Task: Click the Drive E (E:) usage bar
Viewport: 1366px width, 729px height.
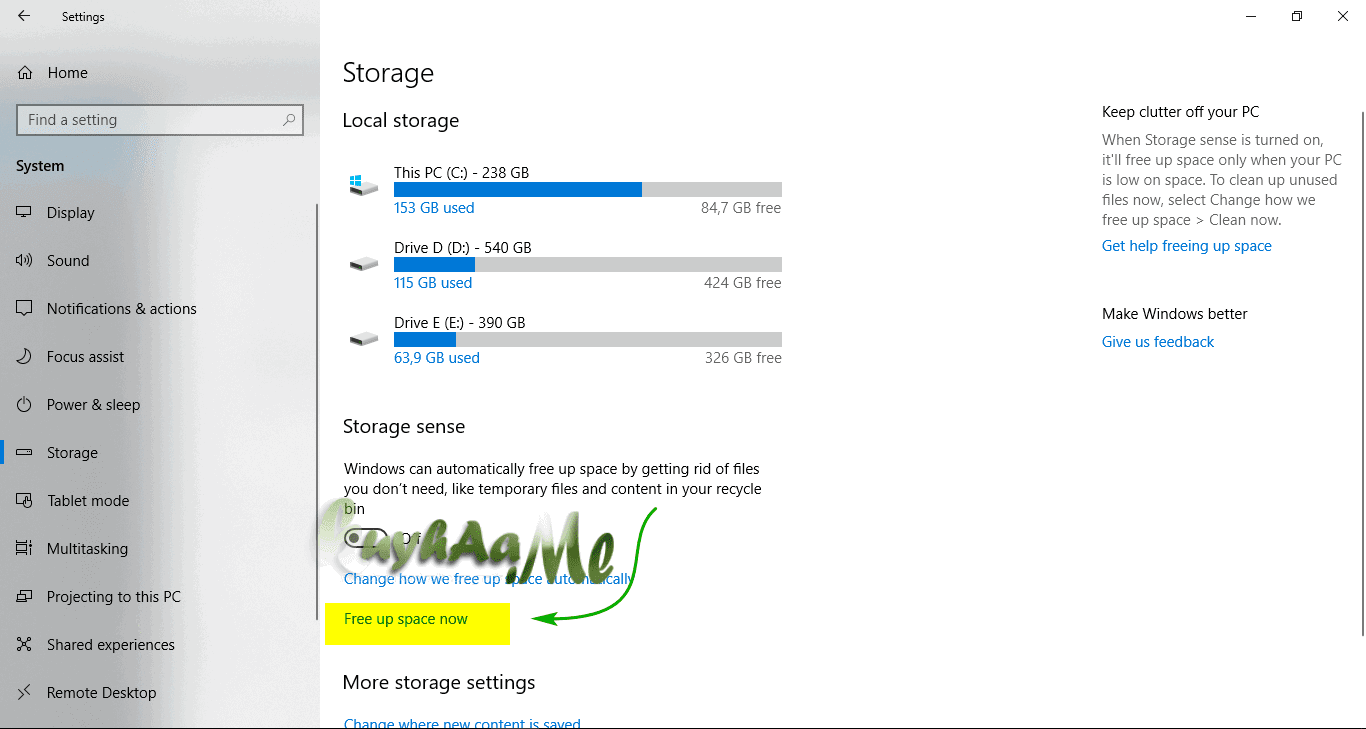Action: (x=588, y=340)
